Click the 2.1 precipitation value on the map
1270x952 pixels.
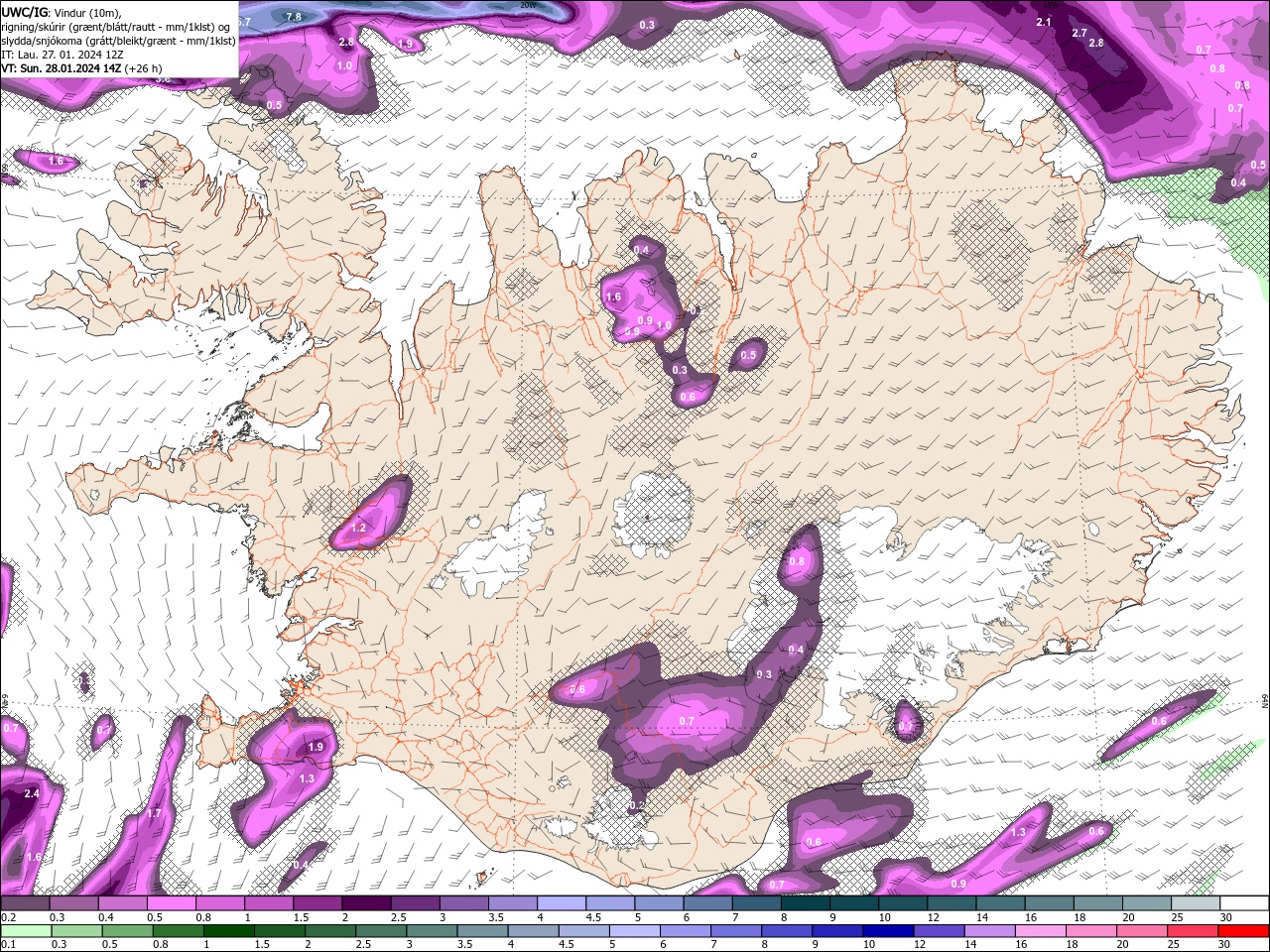tap(1044, 22)
